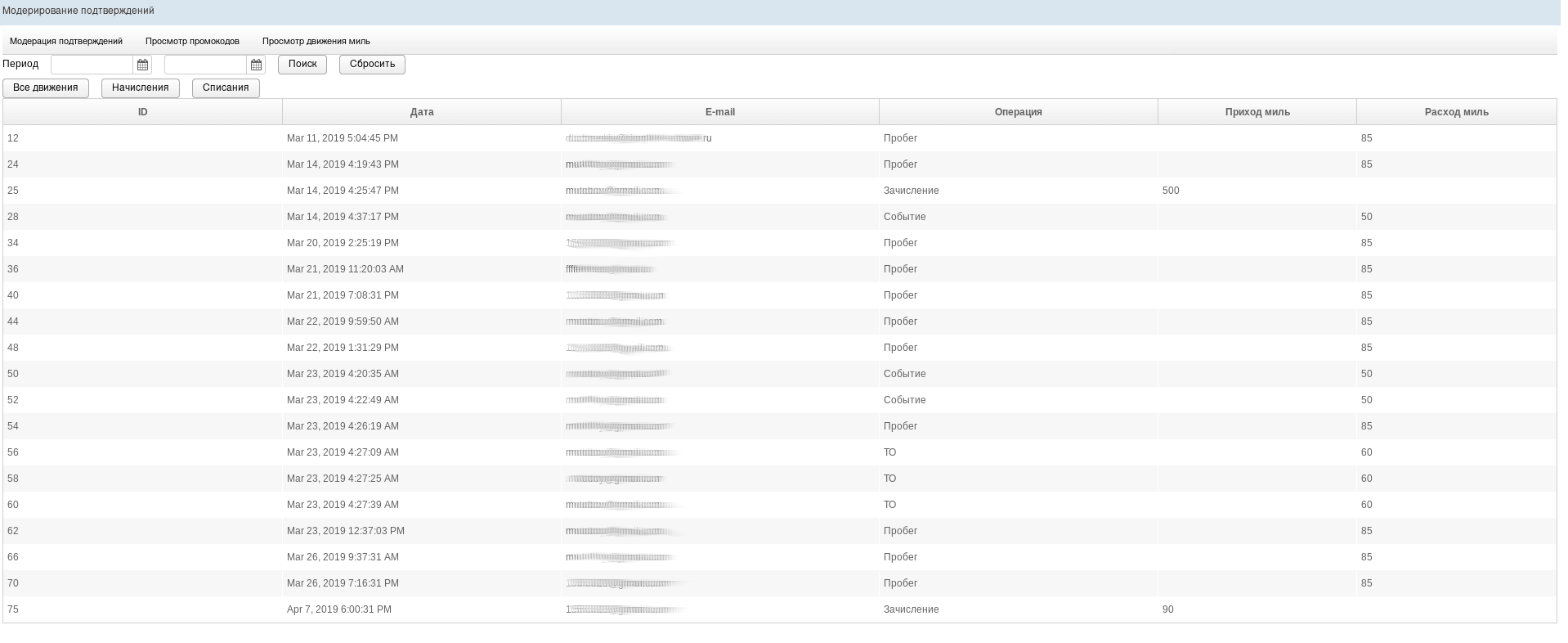1568x643 pixels.
Task: Open the end date calendar picker icon
Action: [256, 65]
